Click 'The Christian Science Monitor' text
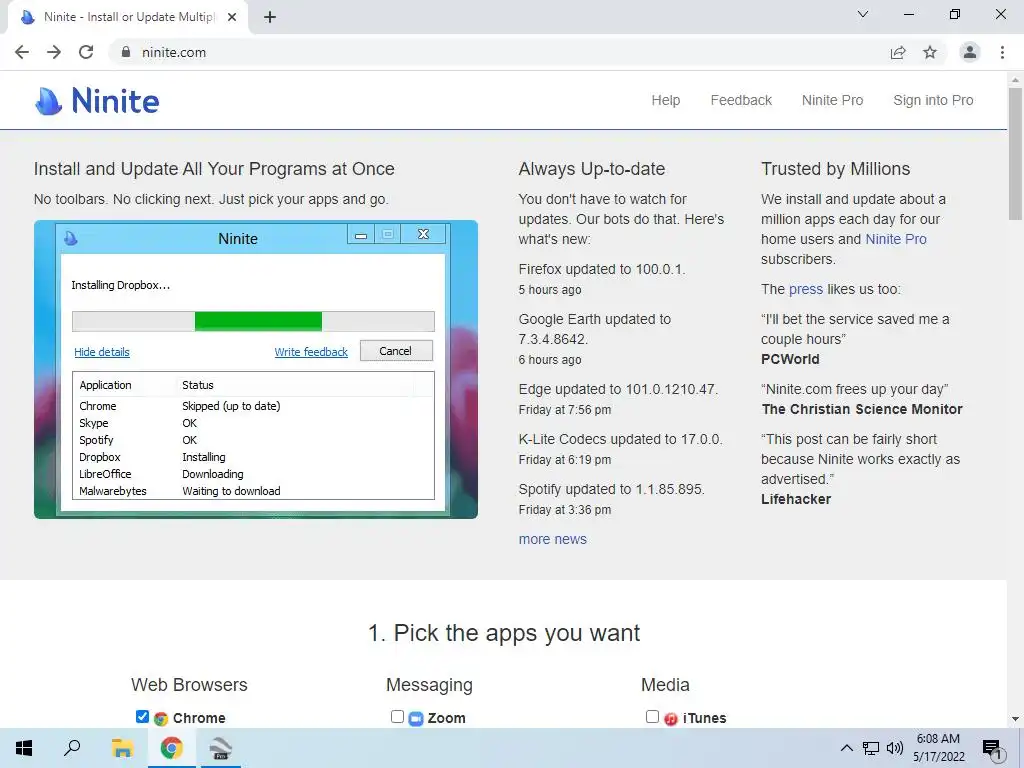This screenshot has height=768, width=1024. 861,409
